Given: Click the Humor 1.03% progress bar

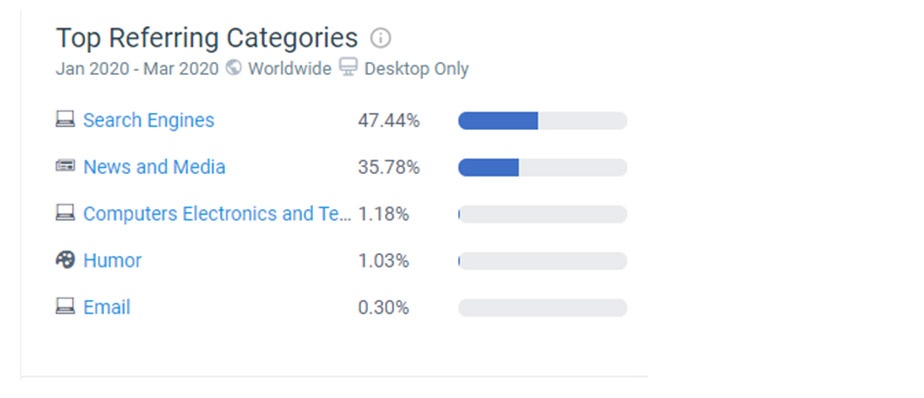Looking at the screenshot, I should (x=543, y=261).
